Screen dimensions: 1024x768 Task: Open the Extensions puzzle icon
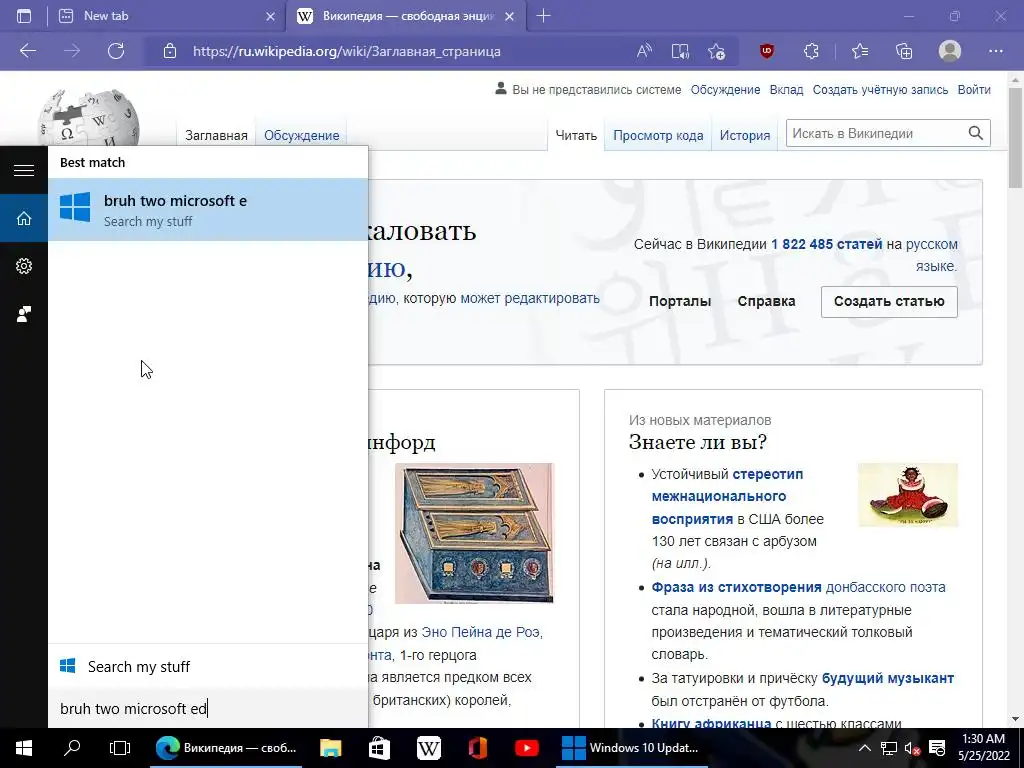[811, 51]
